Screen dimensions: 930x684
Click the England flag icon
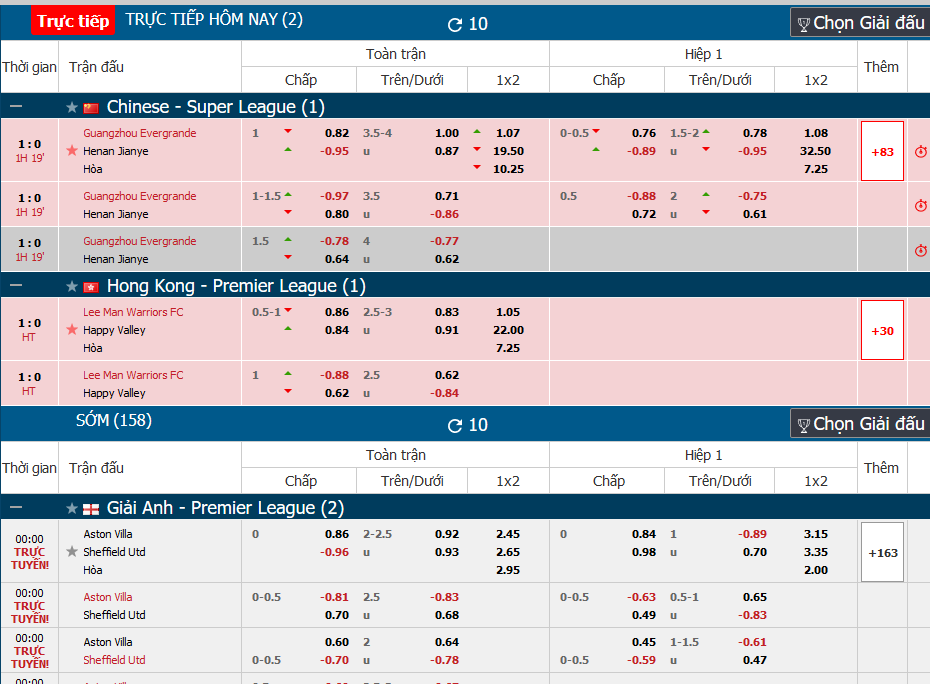(x=91, y=509)
